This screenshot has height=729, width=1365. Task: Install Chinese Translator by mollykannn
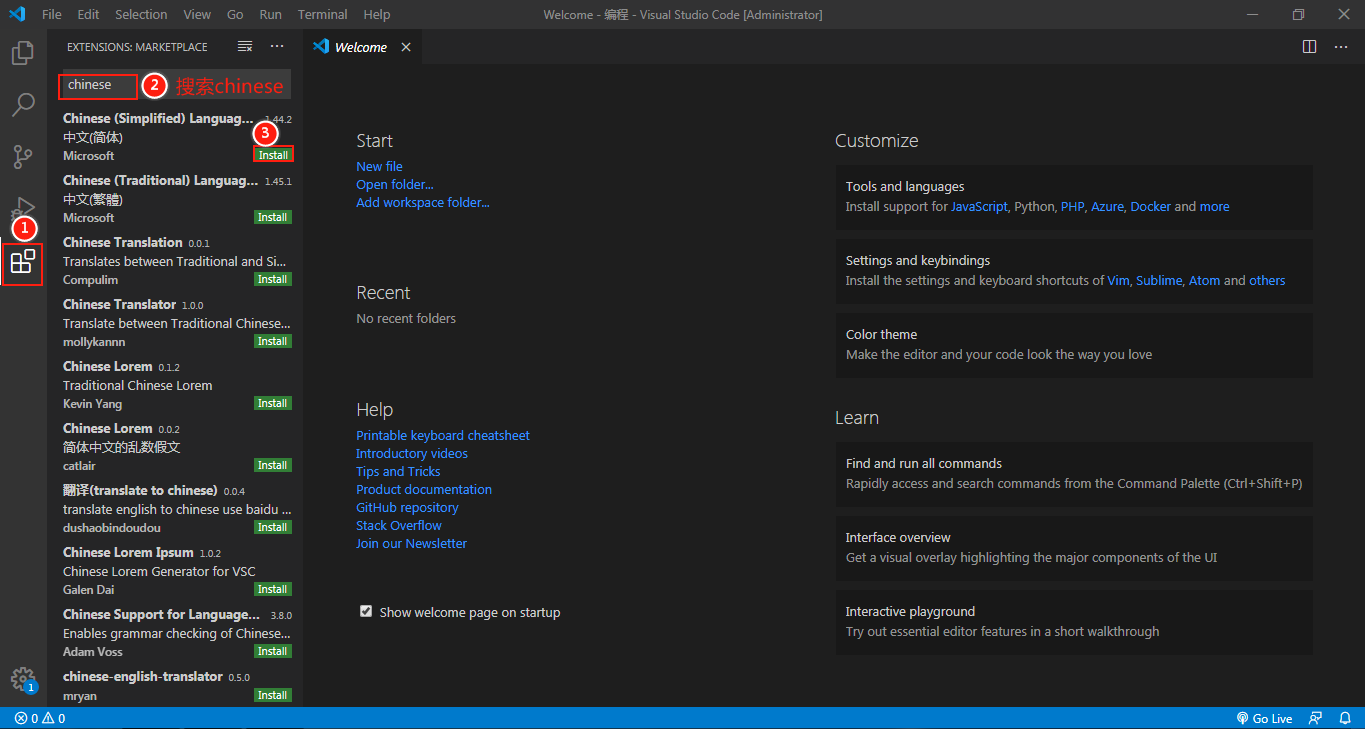(x=273, y=341)
